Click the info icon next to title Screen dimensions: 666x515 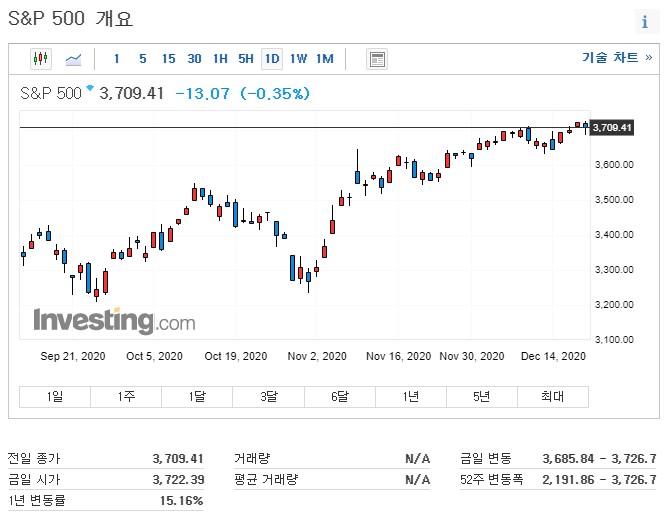(x=645, y=21)
